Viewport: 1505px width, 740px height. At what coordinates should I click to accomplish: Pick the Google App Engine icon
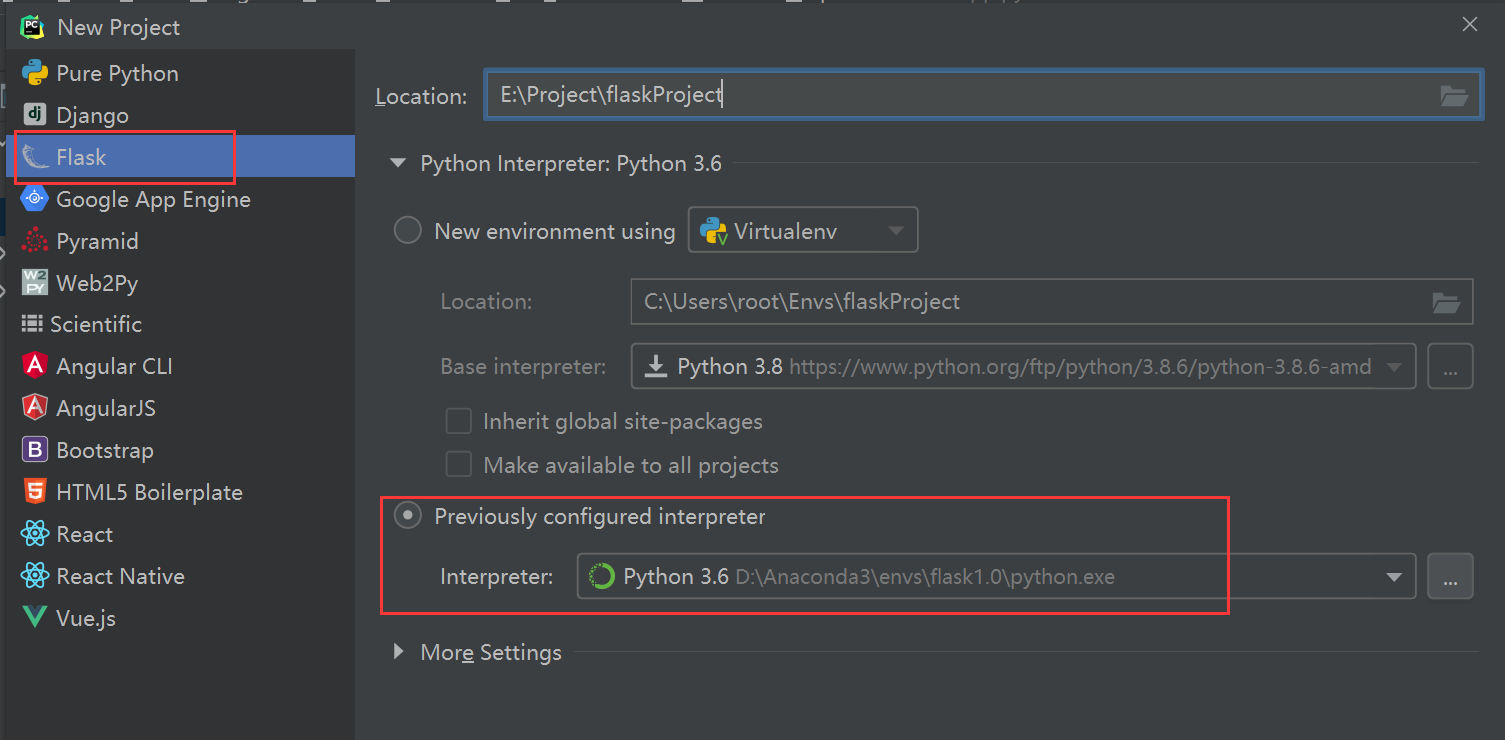pos(35,199)
